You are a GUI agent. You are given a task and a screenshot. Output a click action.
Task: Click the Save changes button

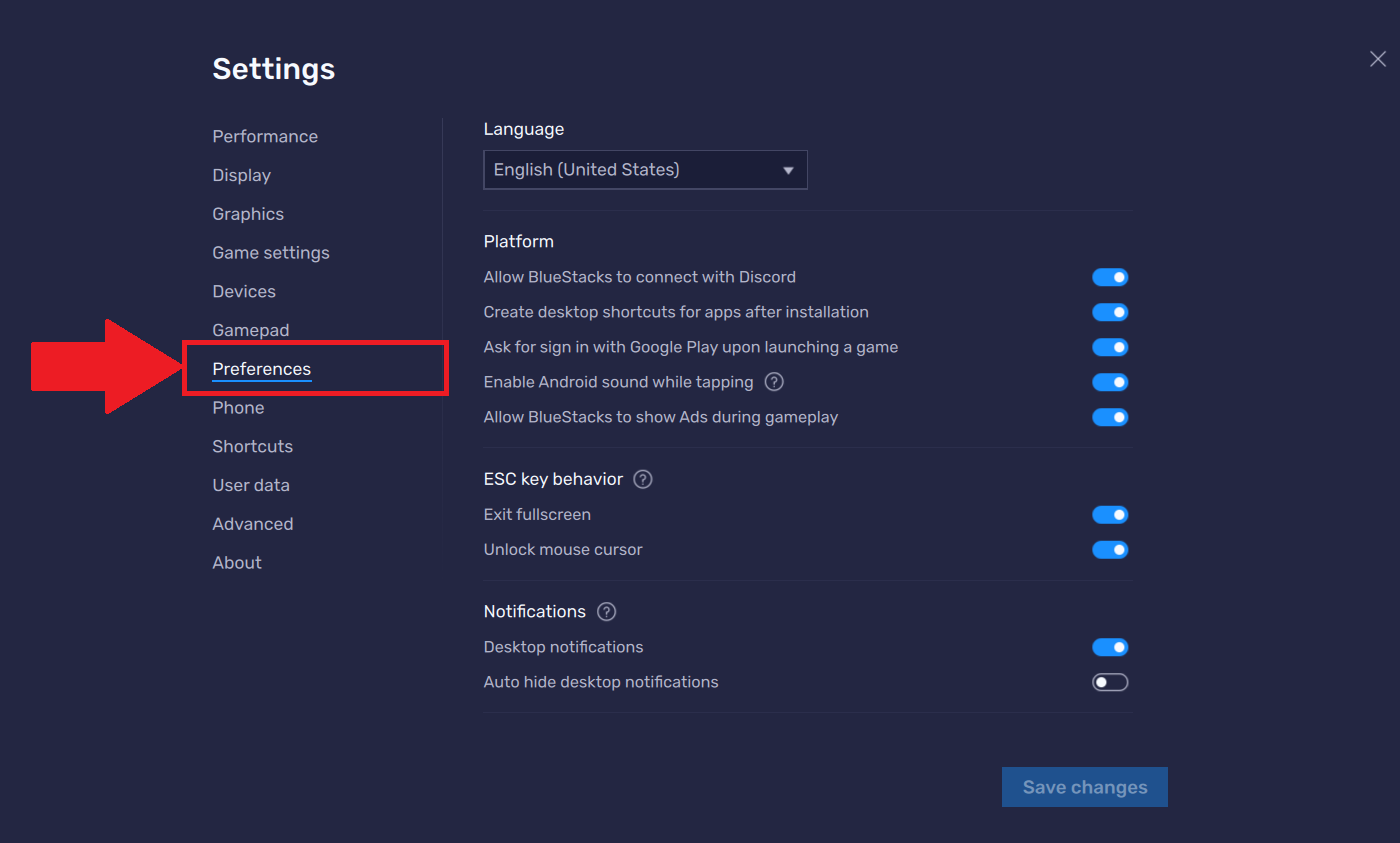coord(1085,787)
